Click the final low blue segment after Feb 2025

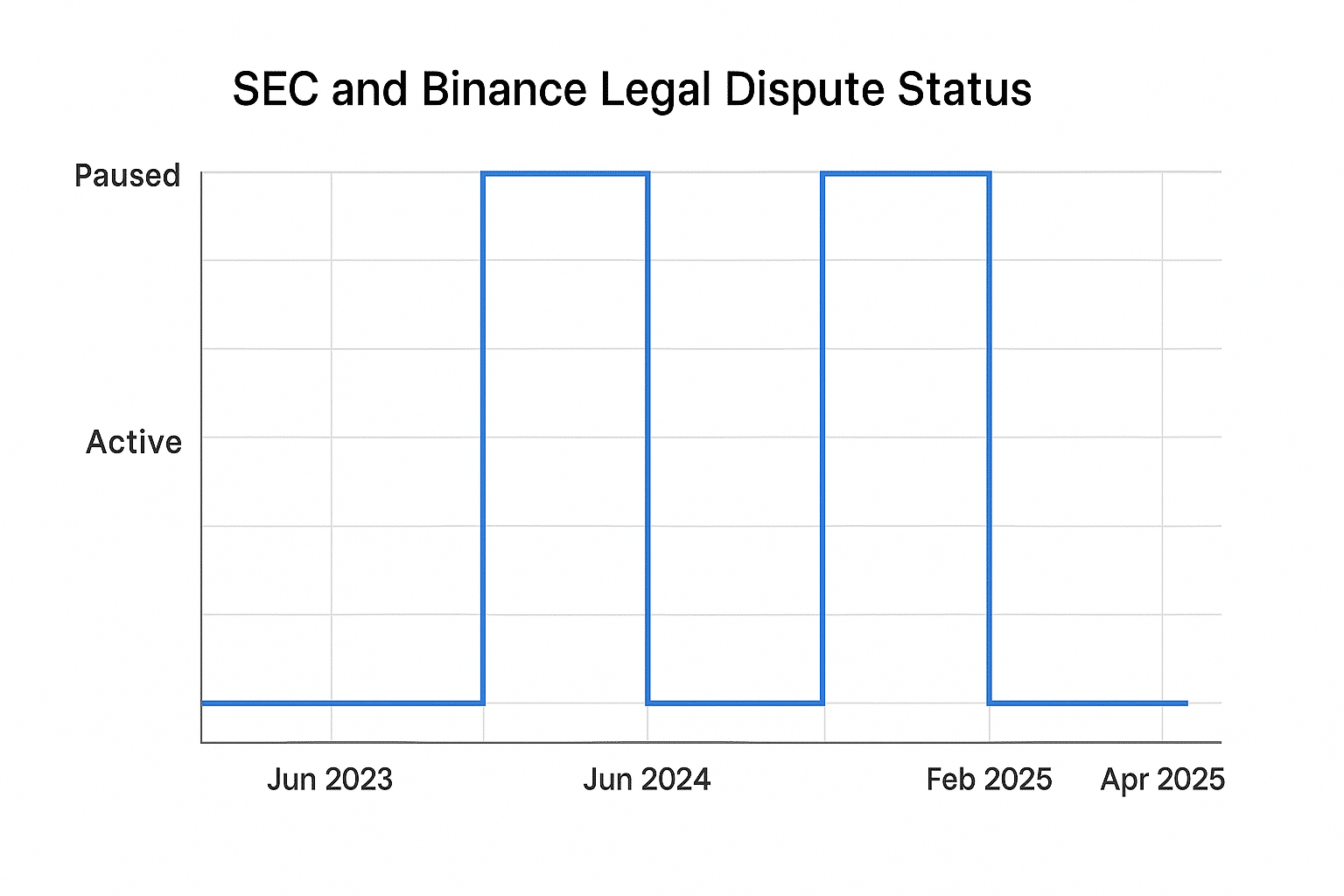tap(1088, 703)
